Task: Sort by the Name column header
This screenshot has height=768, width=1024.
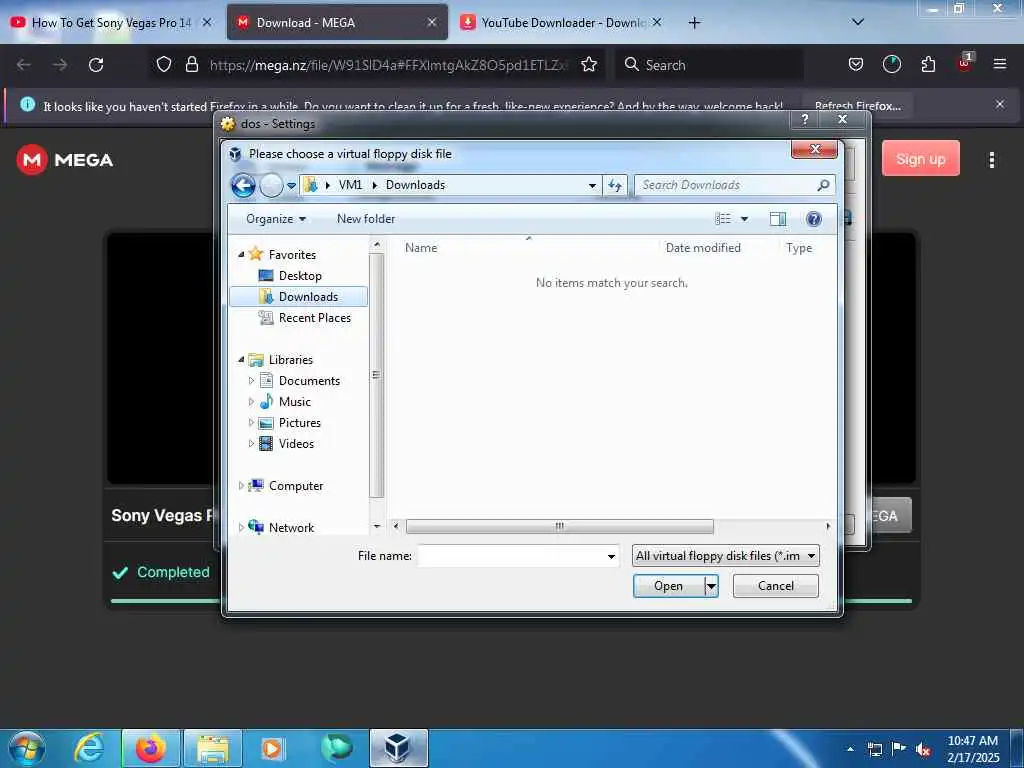Action: [421, 248]
